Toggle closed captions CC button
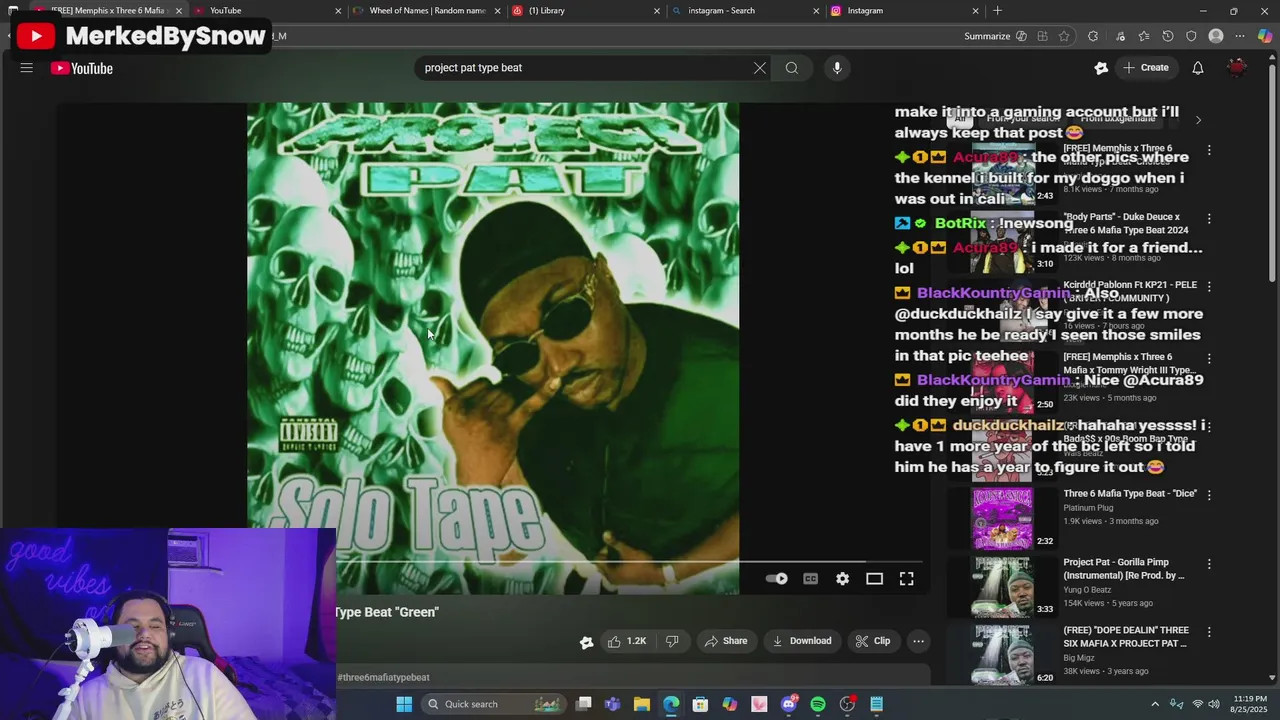Viewport: 1280px width, 720px height. point(811,579)
